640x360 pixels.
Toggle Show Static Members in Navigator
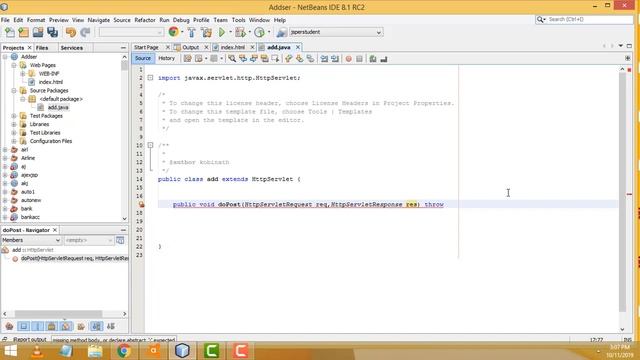click(x=38, y=326)
